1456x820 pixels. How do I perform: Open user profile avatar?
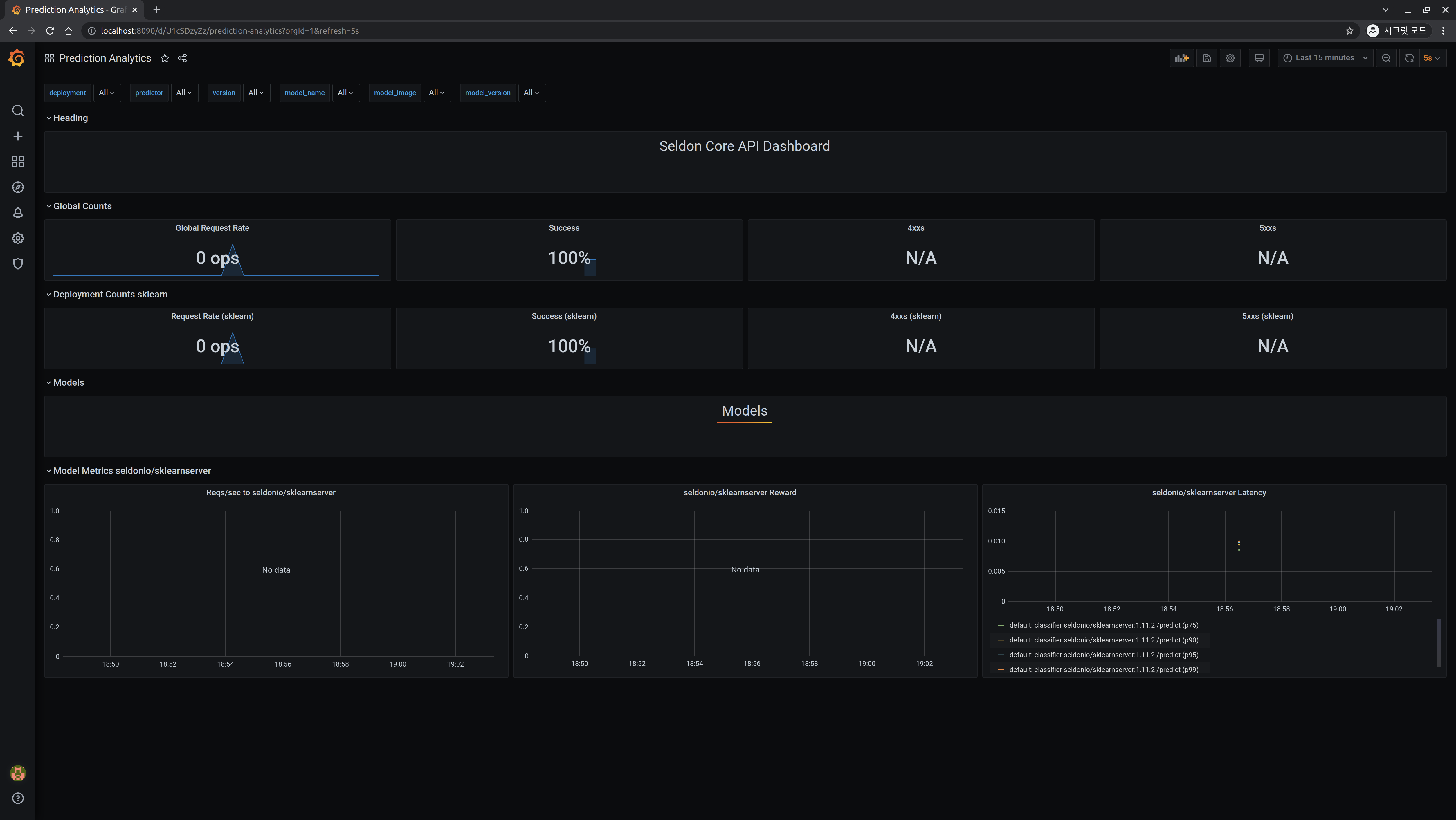(17, 773)
